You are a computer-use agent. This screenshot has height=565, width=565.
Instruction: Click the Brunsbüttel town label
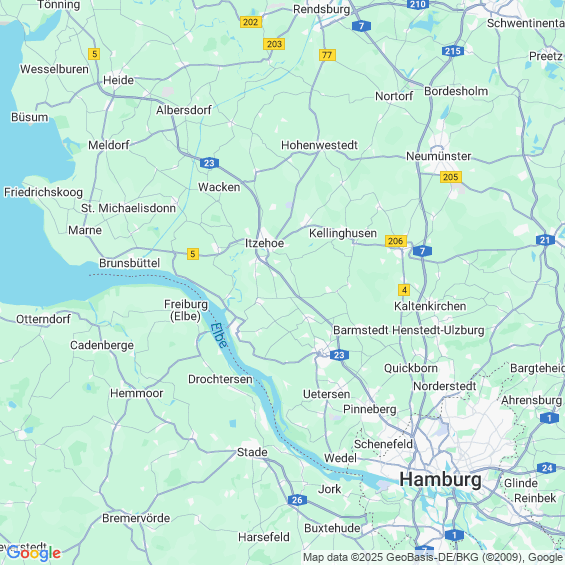pyautogui.click(x=129, y=263)
